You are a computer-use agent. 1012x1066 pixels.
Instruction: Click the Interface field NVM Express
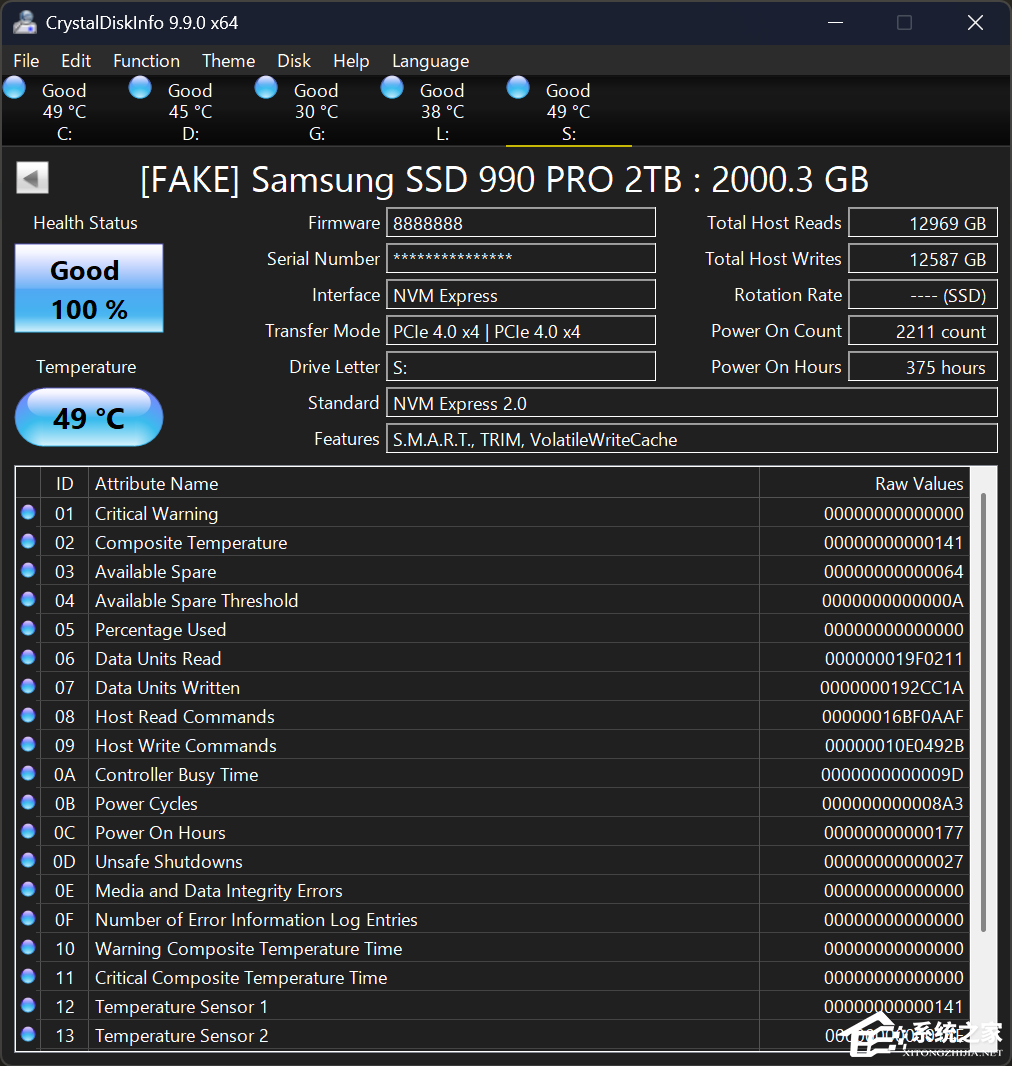[x=521, y=295]
